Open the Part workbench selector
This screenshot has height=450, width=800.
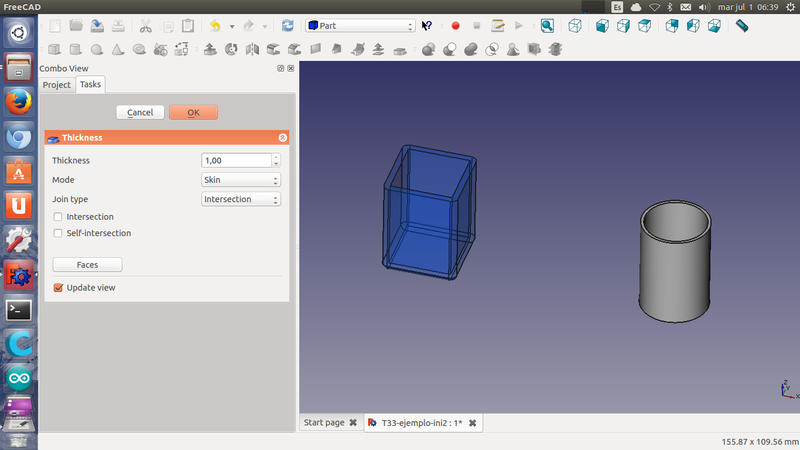pyautogui.click(x=360, y=26)
